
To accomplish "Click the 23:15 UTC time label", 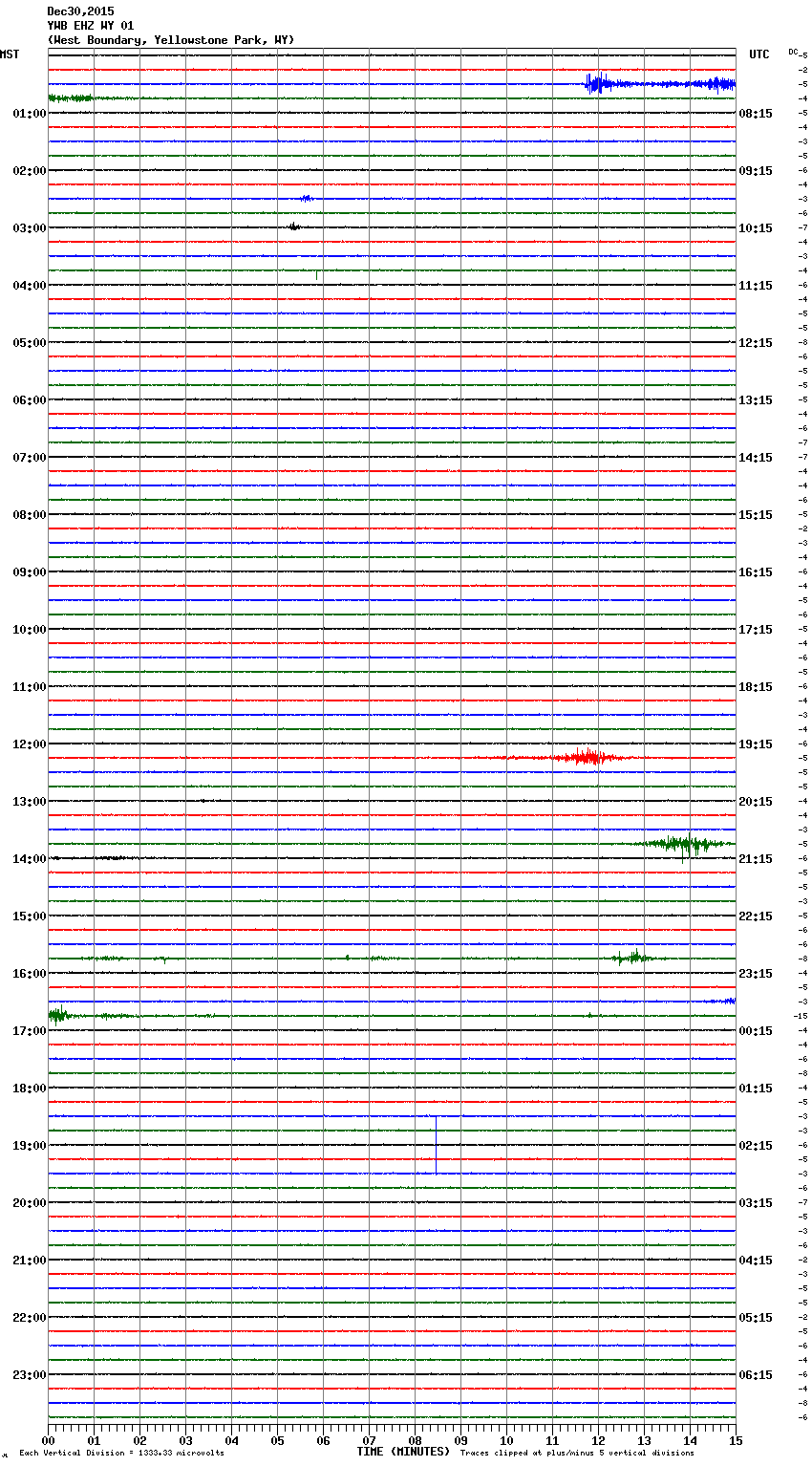I will (756, 974).
